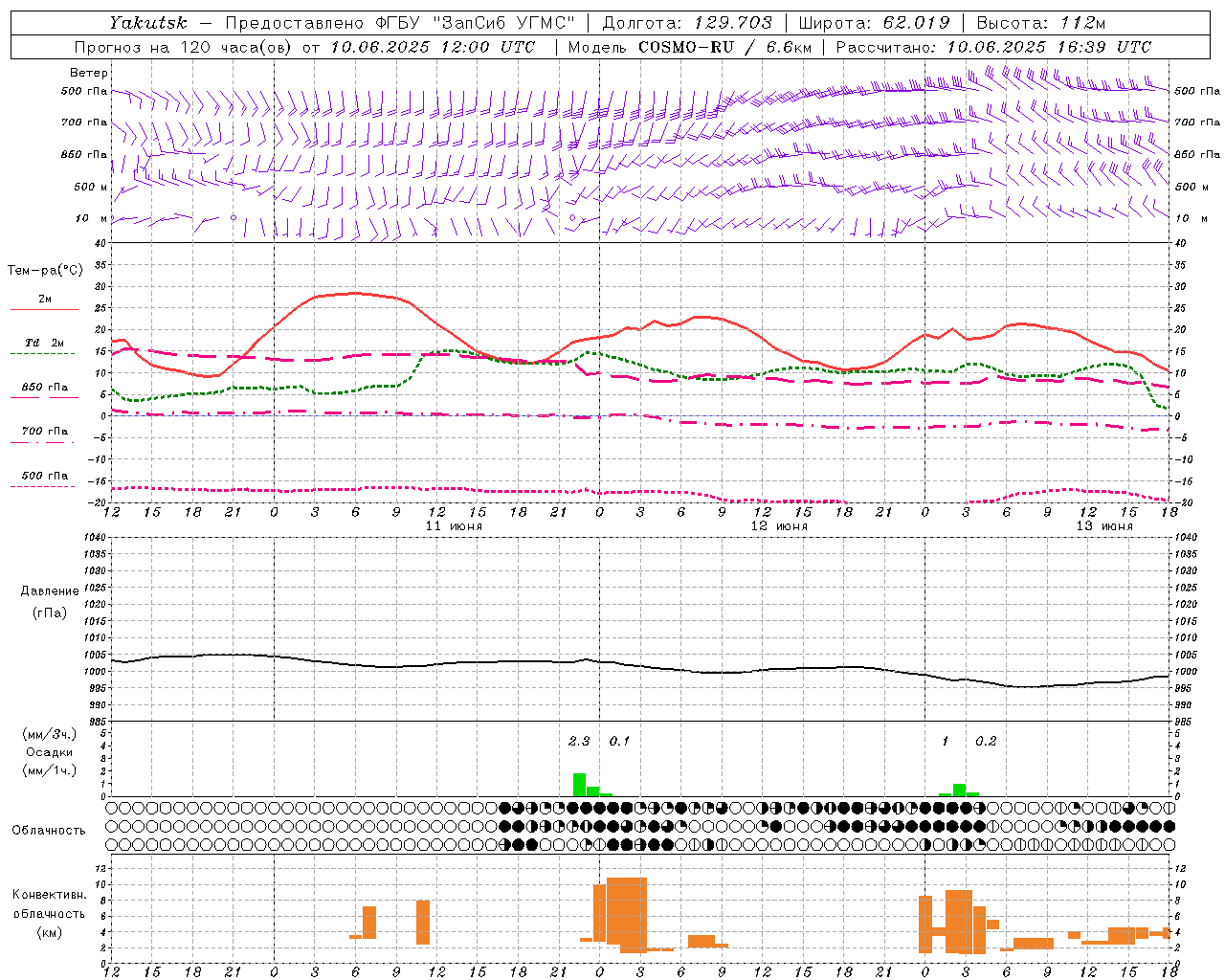
Task: Click the Yakutsk station title
Action: pyautogui.click(x=148, y=23)
